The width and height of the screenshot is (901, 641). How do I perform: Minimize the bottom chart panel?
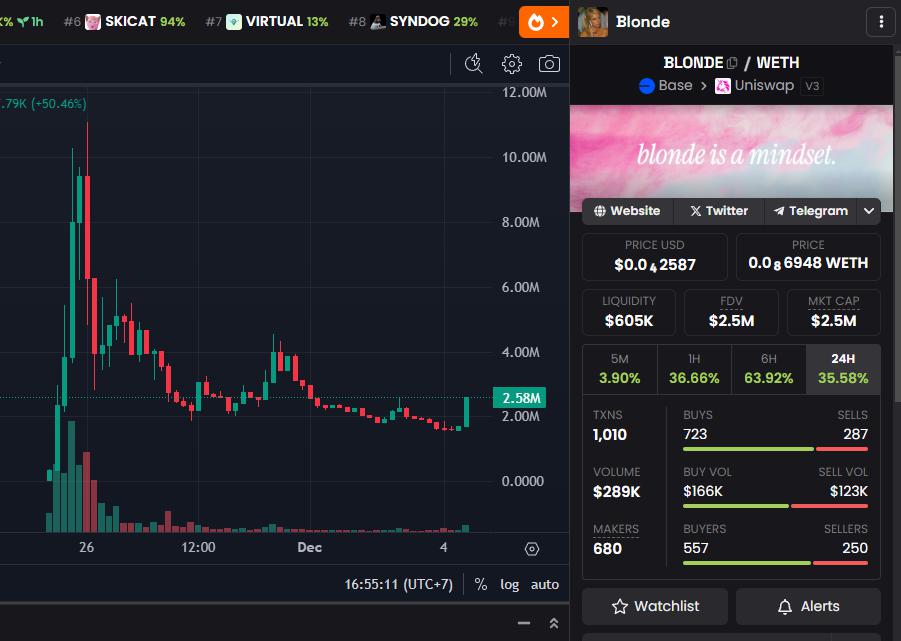(x=523, y=623)
